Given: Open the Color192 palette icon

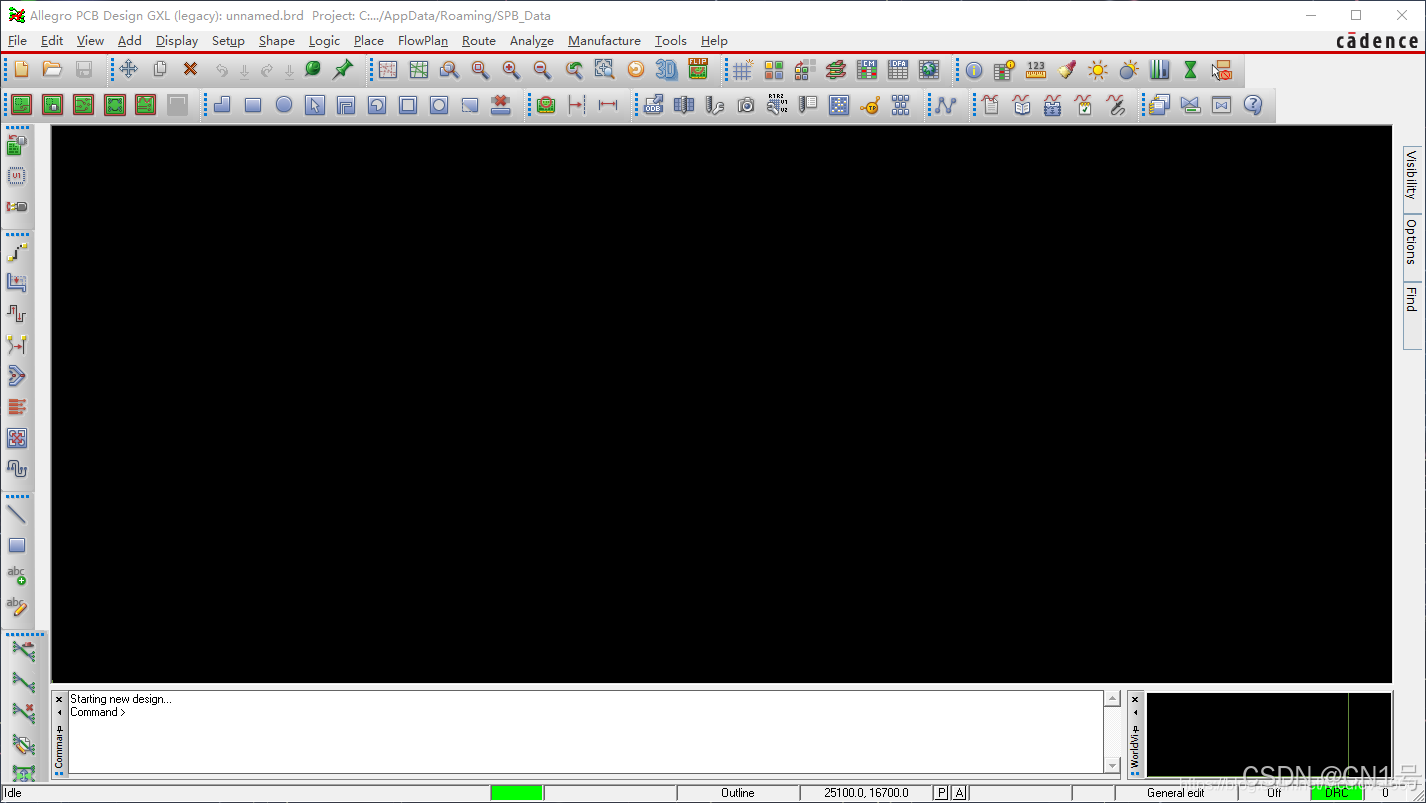Looking at the screenshot, I should 773,69.
